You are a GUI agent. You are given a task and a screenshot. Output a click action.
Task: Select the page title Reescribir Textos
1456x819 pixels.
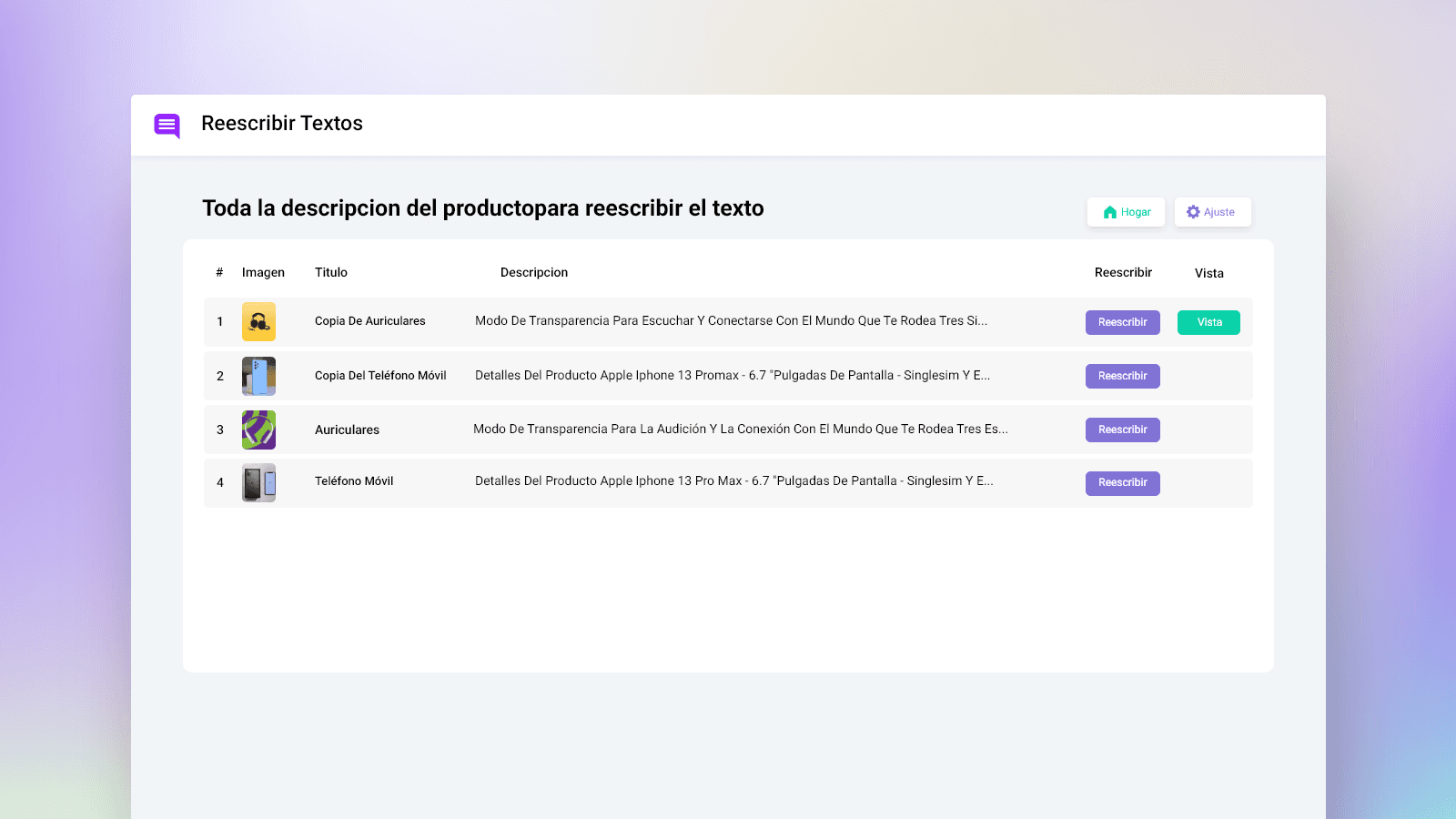pos(281,124)
